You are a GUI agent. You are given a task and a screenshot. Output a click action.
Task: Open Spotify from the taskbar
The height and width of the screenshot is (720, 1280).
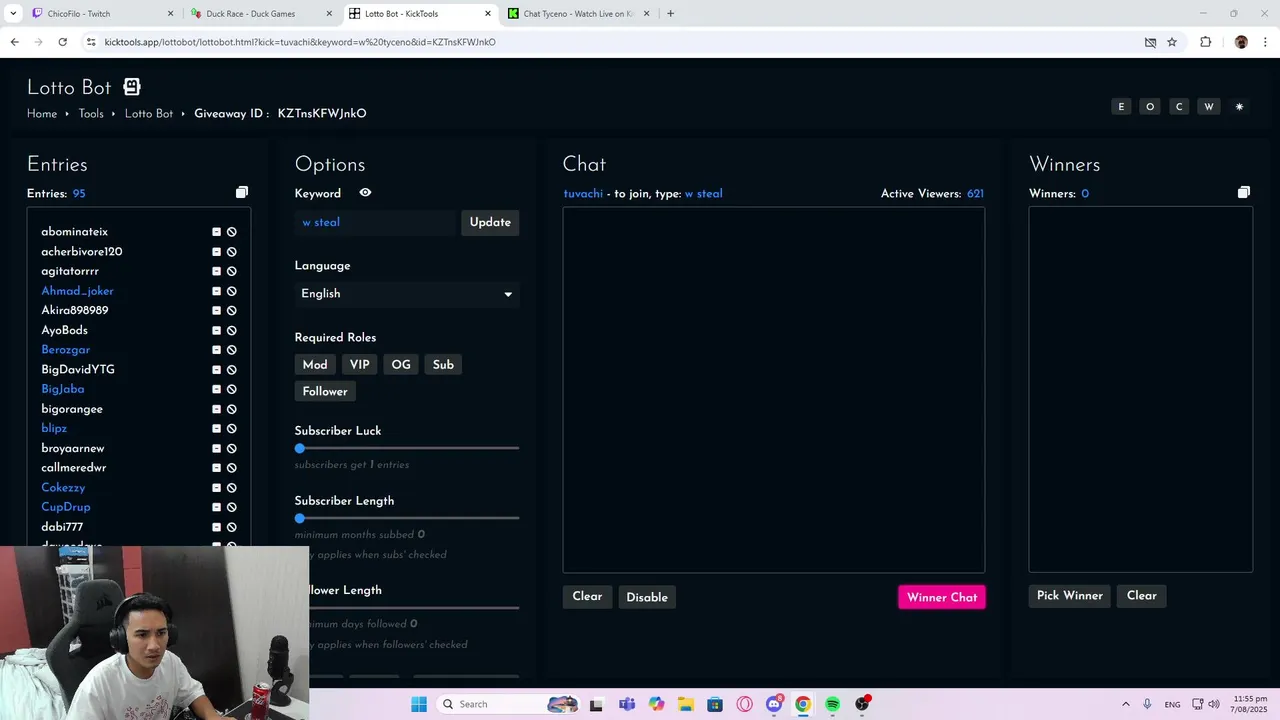[832, 704]
